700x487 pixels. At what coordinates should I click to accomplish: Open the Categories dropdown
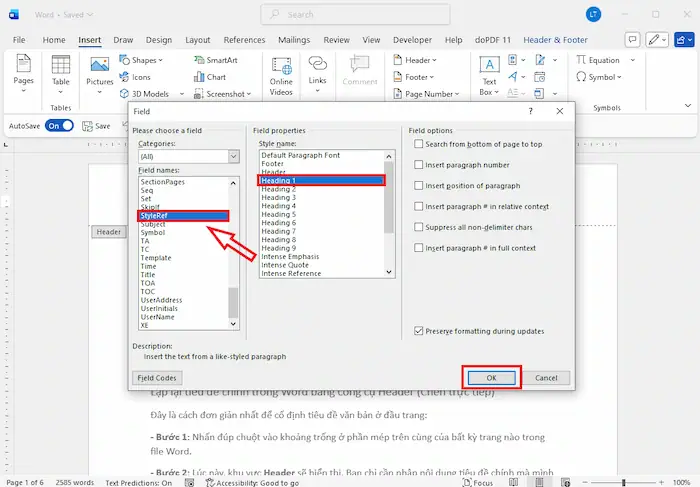click(x=233, y=157)
